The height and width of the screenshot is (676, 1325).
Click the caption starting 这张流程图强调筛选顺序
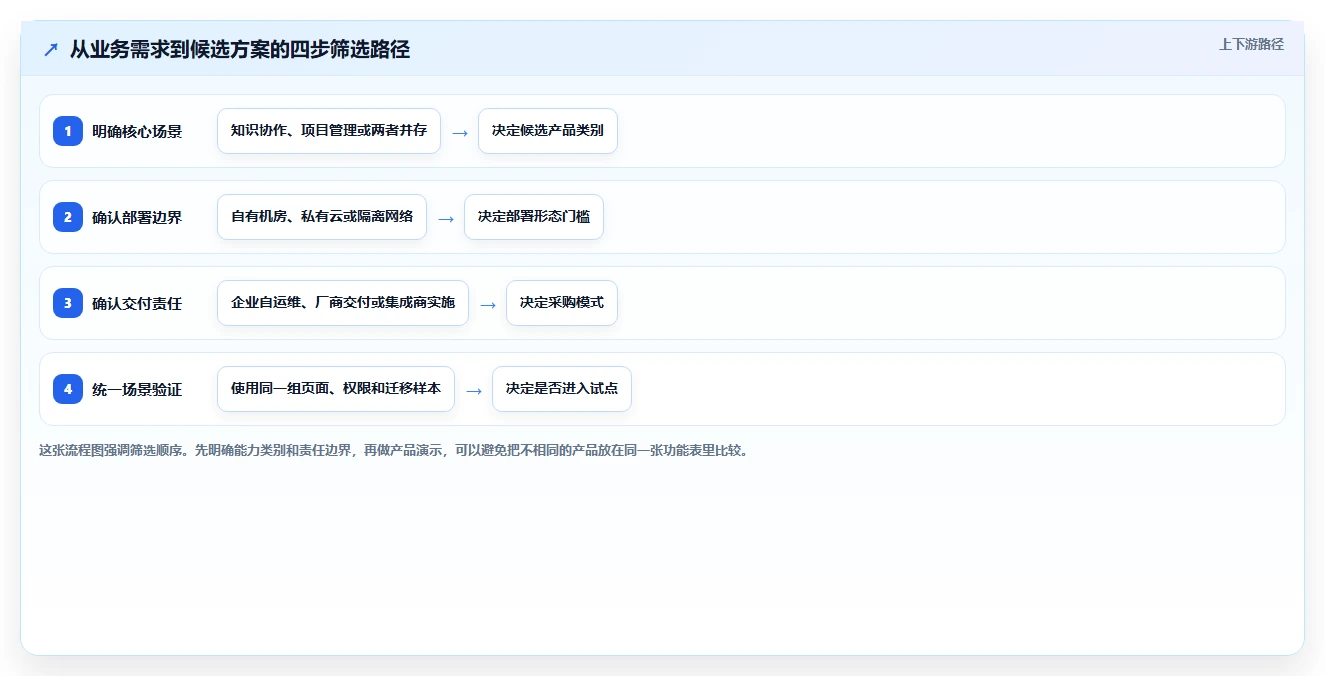(394, 450)
